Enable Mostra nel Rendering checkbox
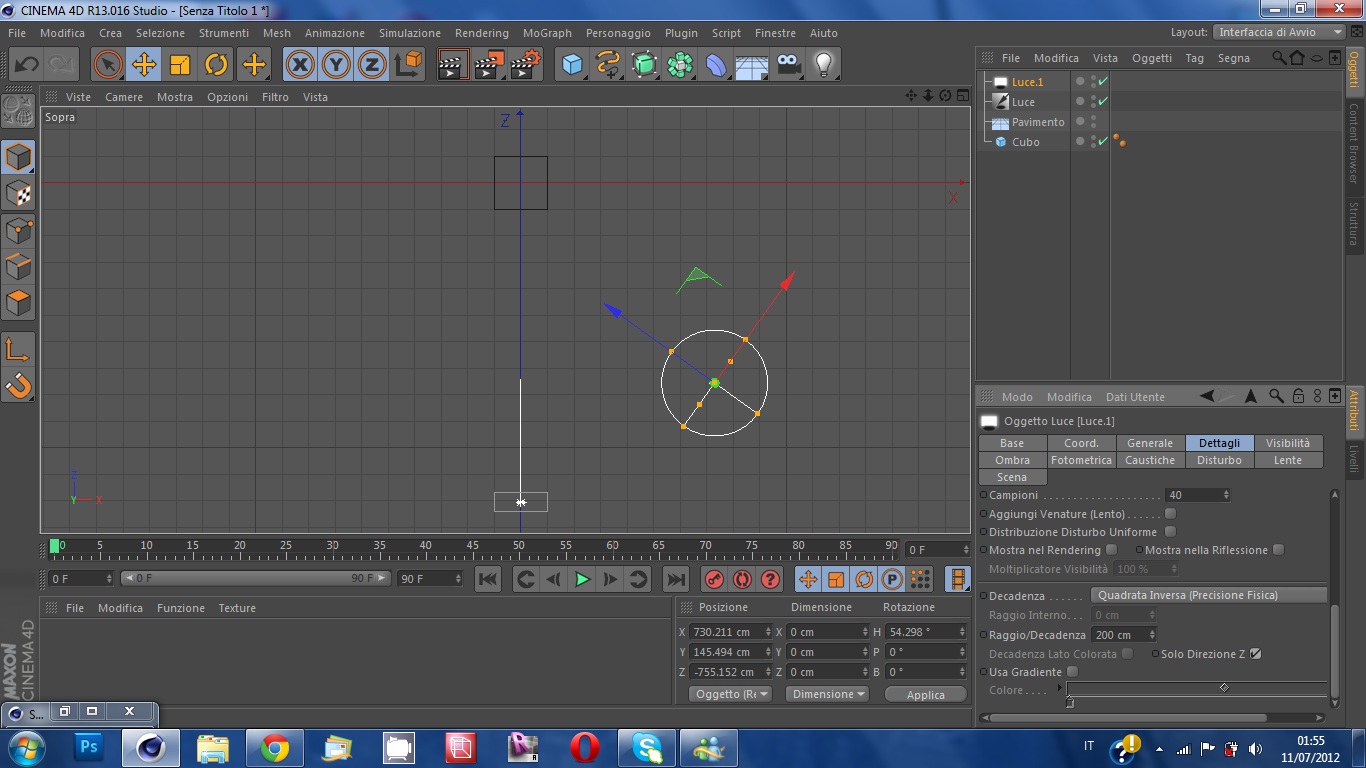1366x768 pixels. click(1111, 550)
